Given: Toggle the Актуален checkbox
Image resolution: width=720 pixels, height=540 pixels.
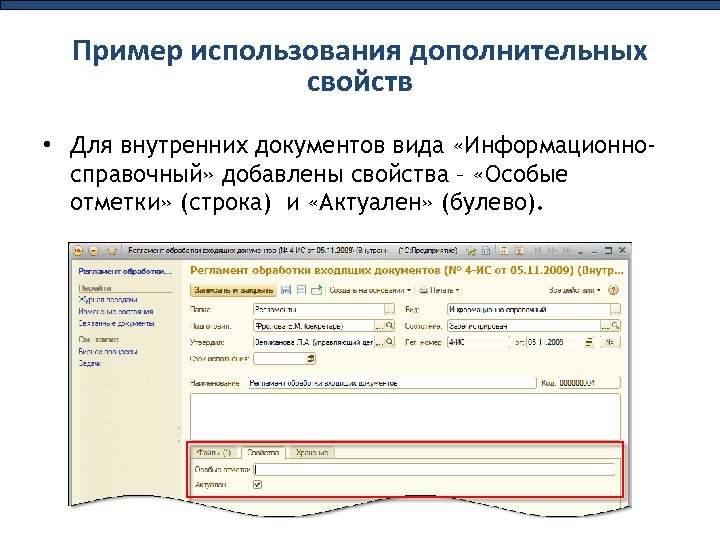Looking at the screenshot, I should 258,484.
